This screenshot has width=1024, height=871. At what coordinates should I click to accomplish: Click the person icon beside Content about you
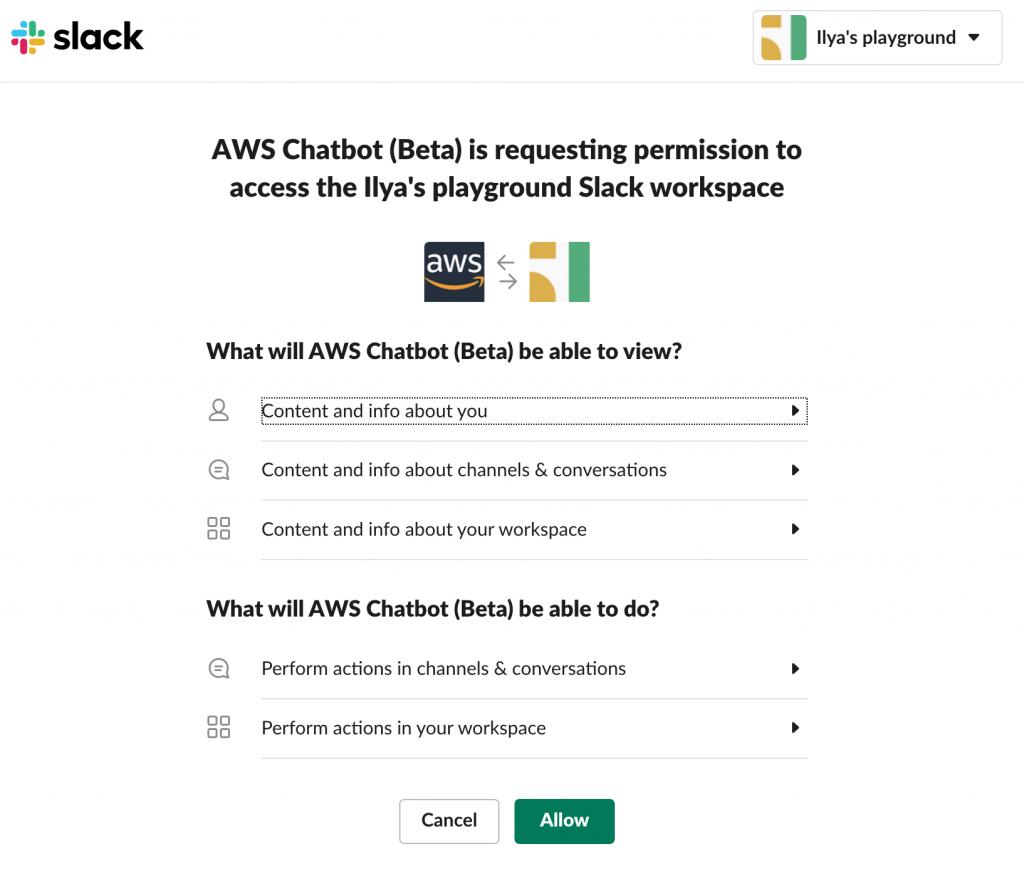pos(219,410)
